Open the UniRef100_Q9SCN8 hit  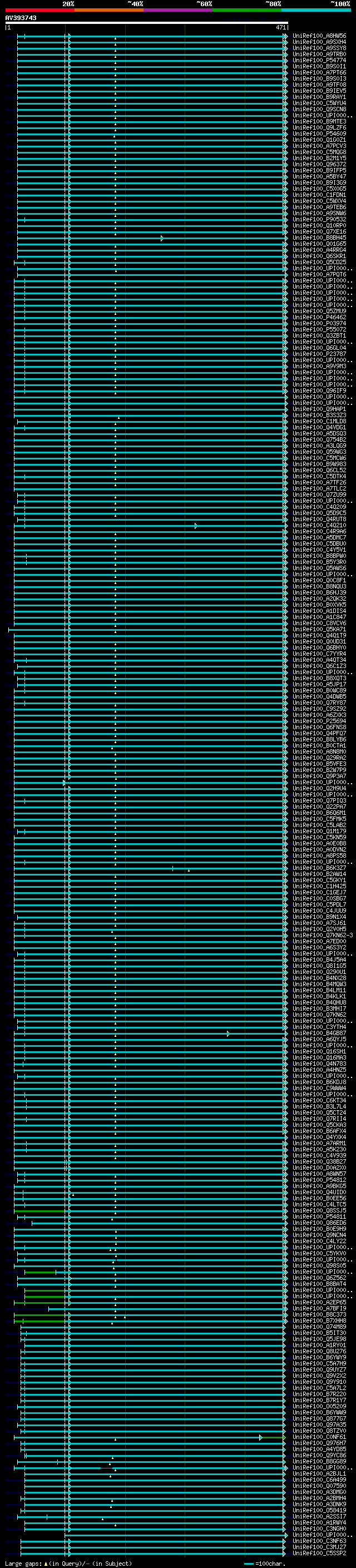click(319, 110)
